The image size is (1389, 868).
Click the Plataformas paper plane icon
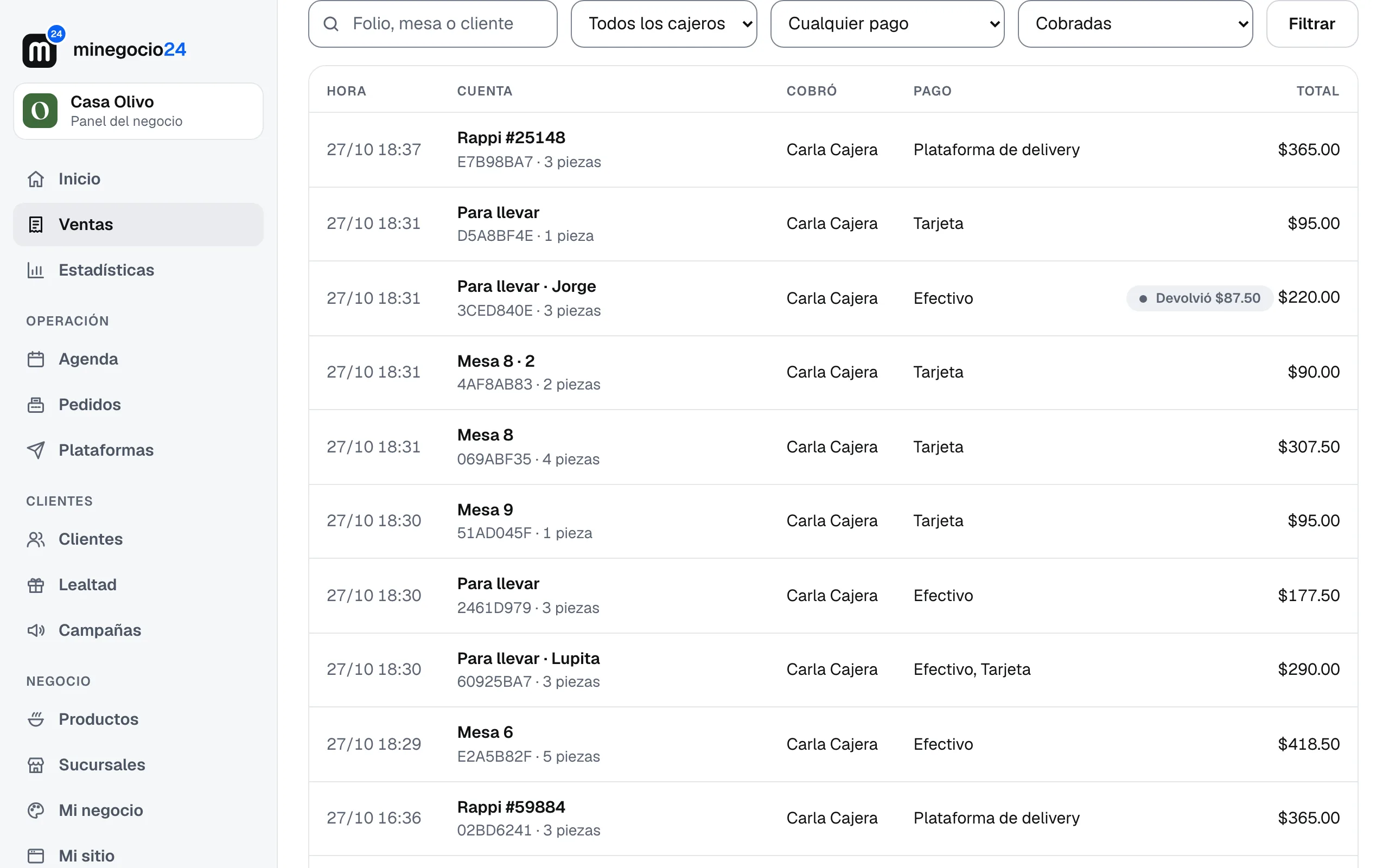tap(36, 450)
